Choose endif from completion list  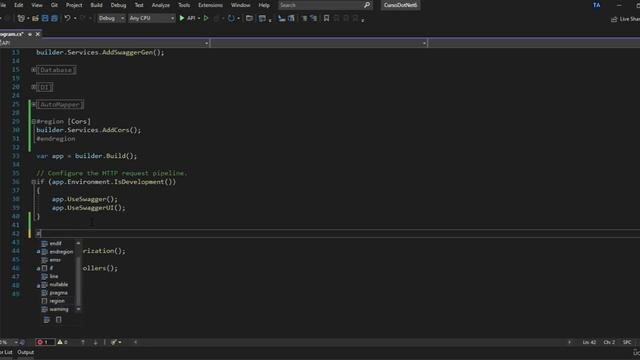click(x=55, y=243)
